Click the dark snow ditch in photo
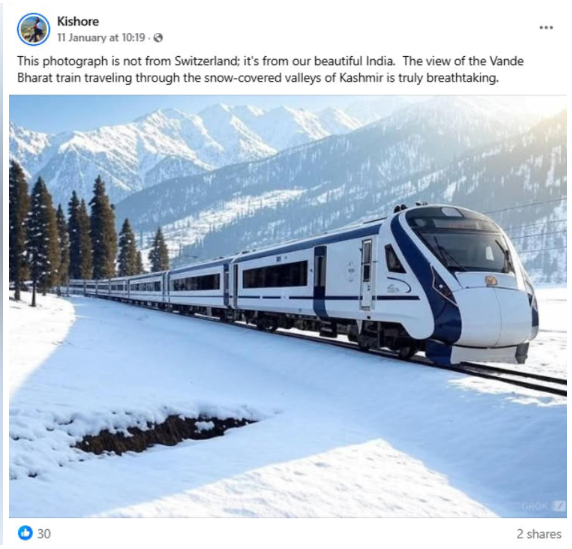The image size is (572, 549). (164, 434)
